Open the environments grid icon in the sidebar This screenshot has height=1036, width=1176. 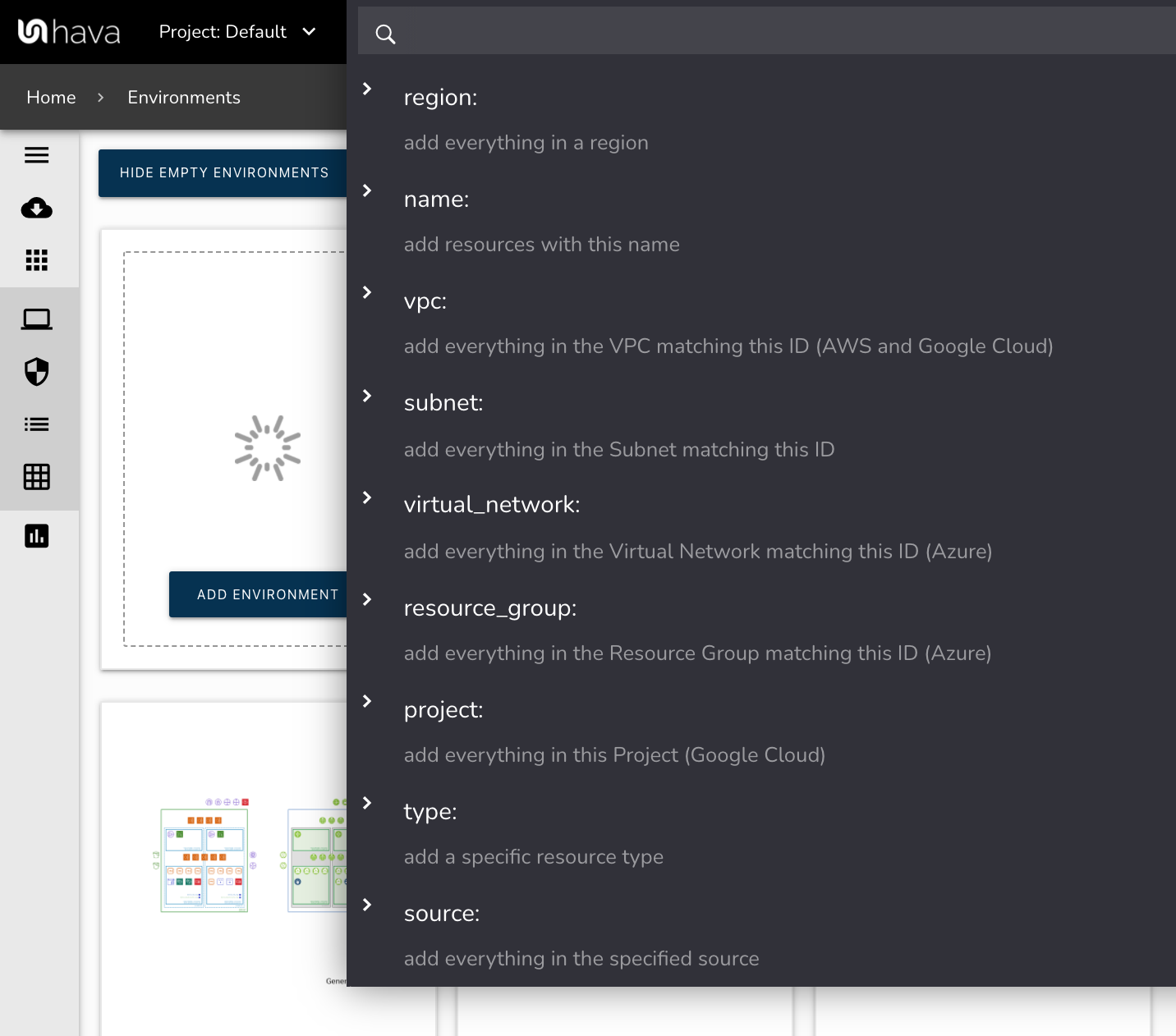coord(36,260)
